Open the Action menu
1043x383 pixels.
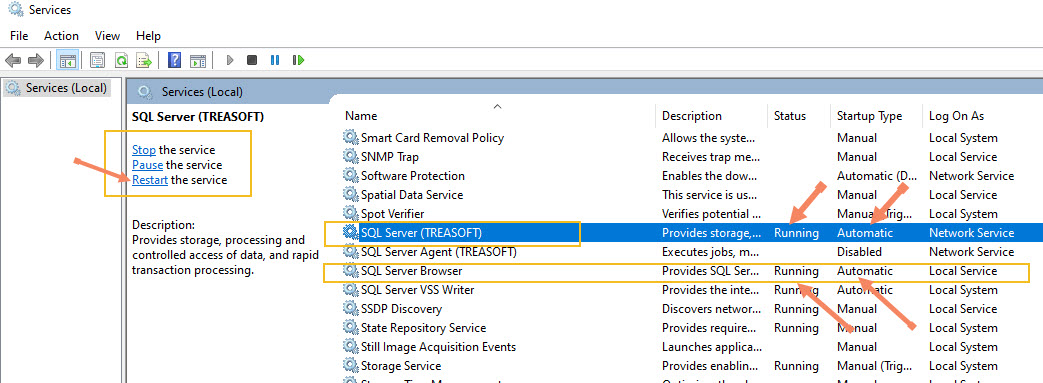tap(61, 36)
